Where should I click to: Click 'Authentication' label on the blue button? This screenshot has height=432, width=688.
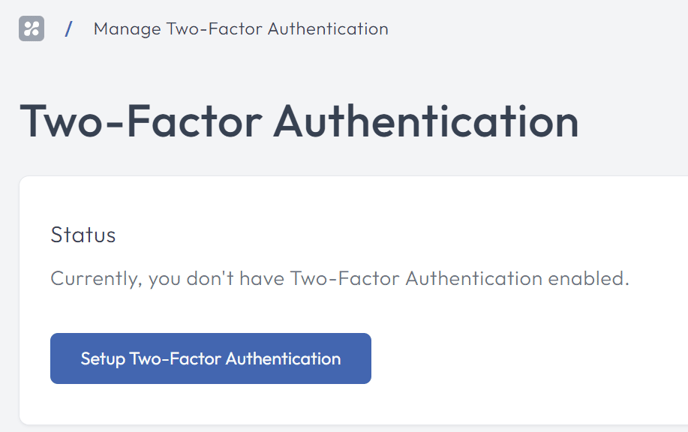click(283, 358)
